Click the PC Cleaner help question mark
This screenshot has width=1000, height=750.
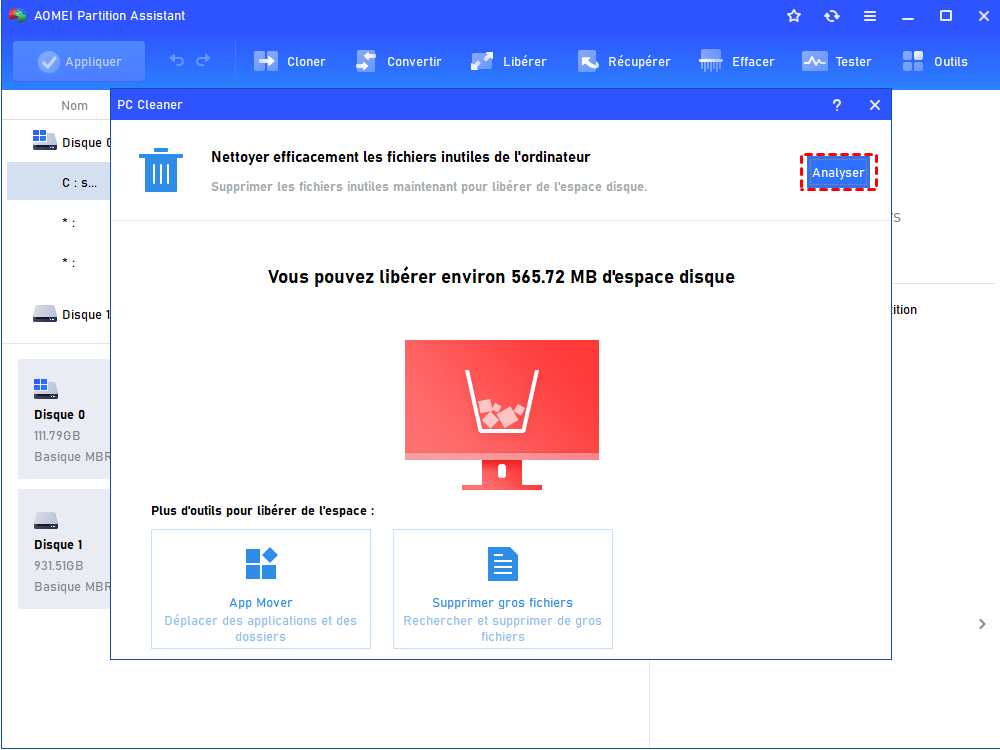pos(837,105)
